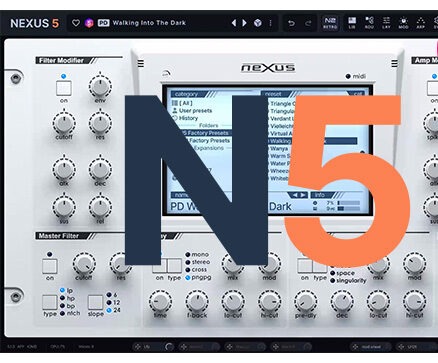The height and width of the screenshot is (363, 438).
Task: Click the reverb pre-dly knob
Action: click(305, 302)
